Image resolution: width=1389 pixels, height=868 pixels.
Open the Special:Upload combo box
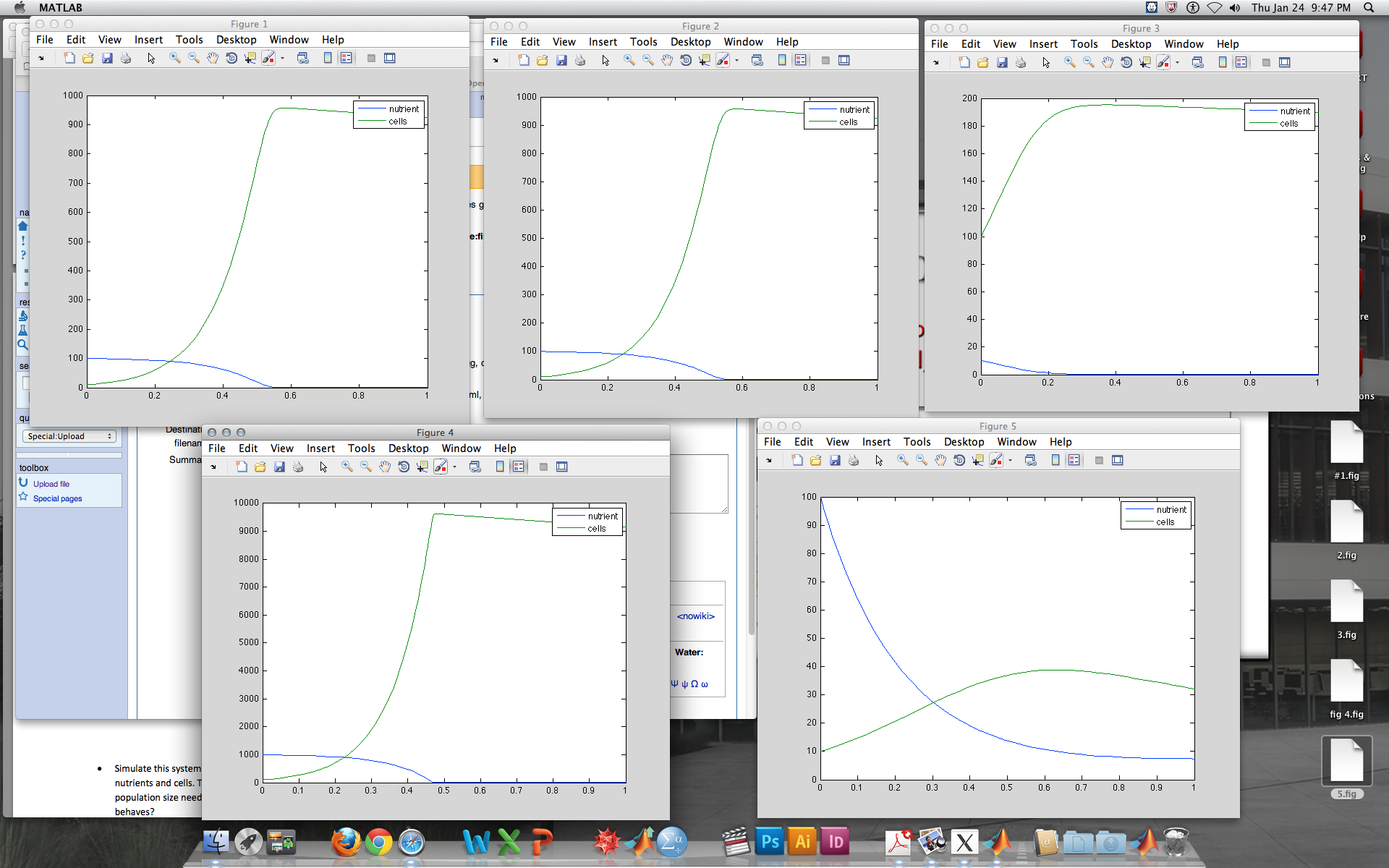pyautogui.click(x=69, y=436)
